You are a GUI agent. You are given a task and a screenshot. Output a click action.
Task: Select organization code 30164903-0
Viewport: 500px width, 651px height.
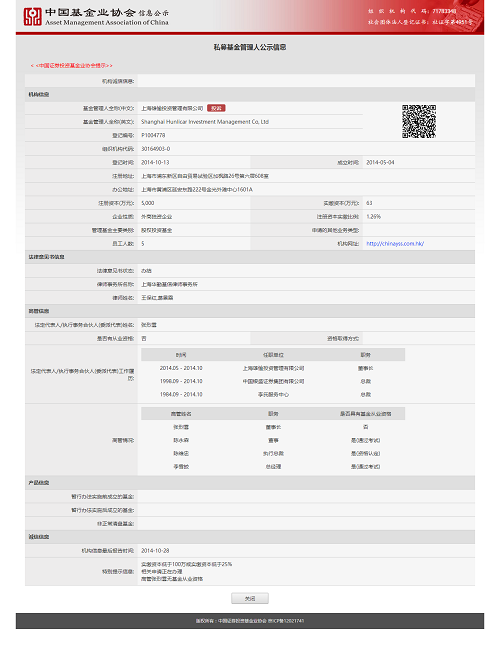coord(155,149)
